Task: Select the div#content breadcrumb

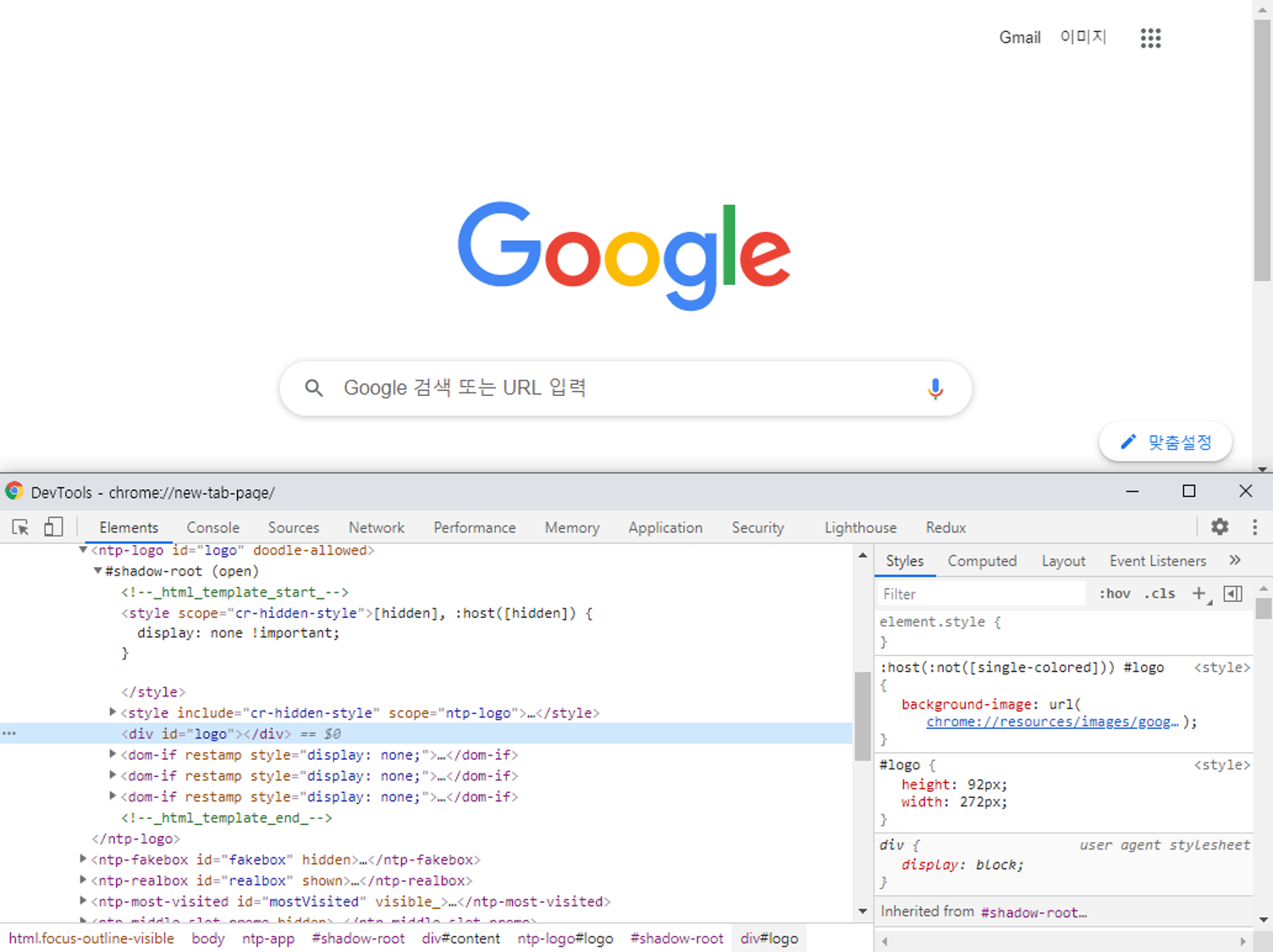Action: click(461, 938)
